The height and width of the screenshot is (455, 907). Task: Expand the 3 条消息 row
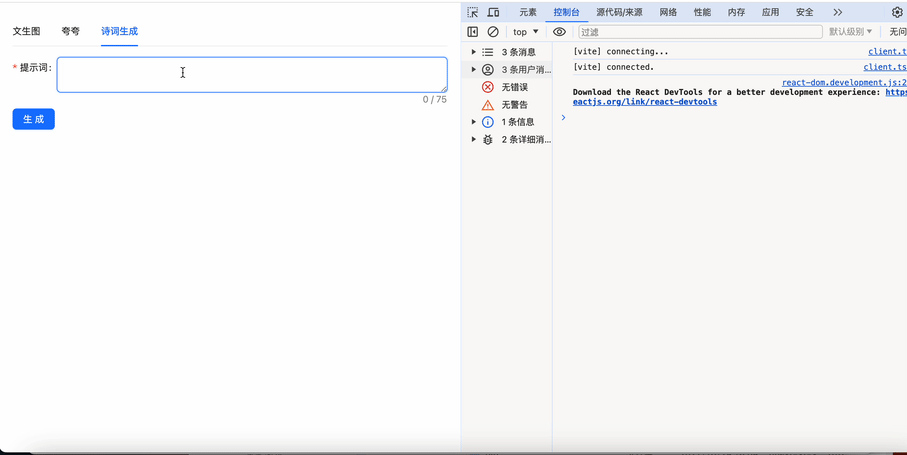(474, 52)
